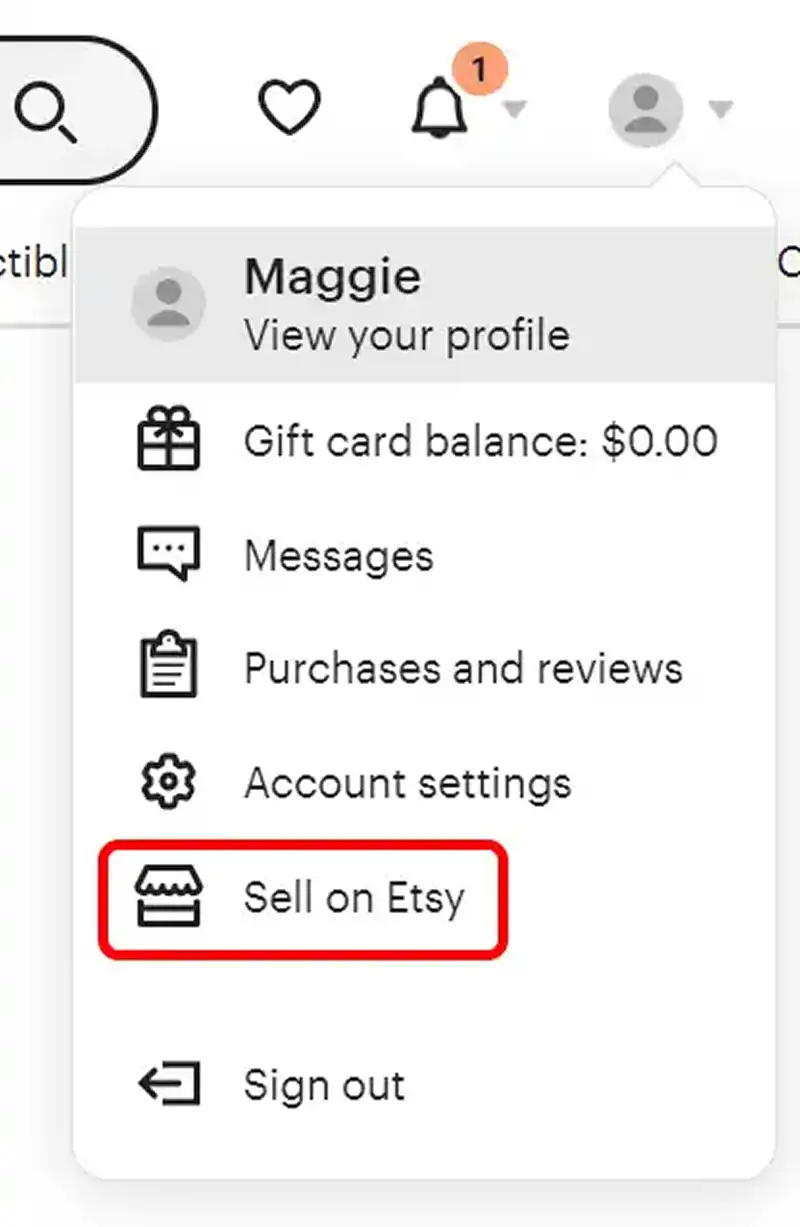The height and width of the screenshot is (1227, 800).
Task: Click the speech bubble Messages icon
Action: [x=170, y=551]
